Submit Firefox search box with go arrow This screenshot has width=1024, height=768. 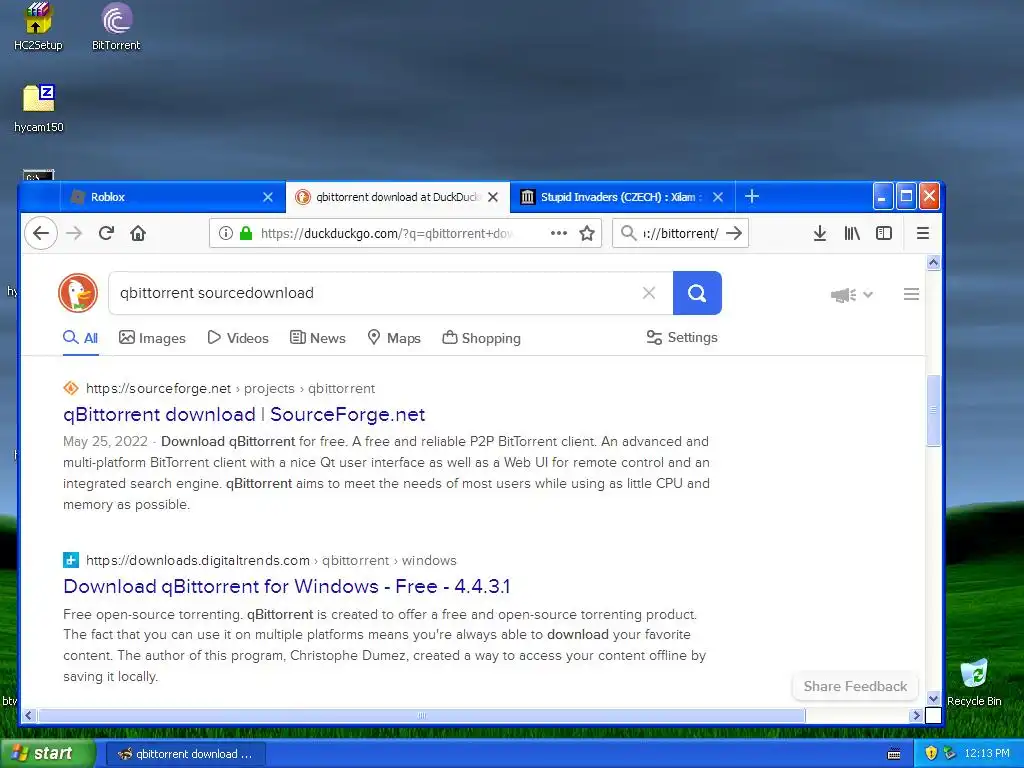coord(734,233)
